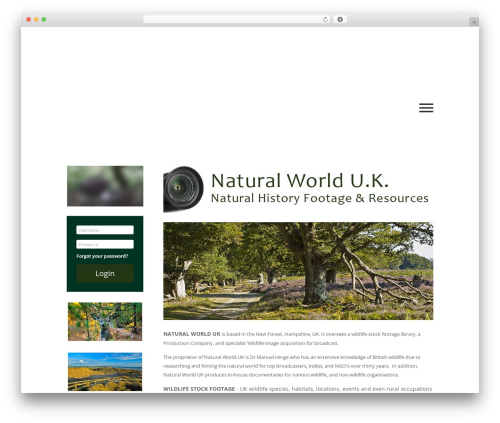Click the Password field
Viewport: 500px width, 423px height.
105,244
